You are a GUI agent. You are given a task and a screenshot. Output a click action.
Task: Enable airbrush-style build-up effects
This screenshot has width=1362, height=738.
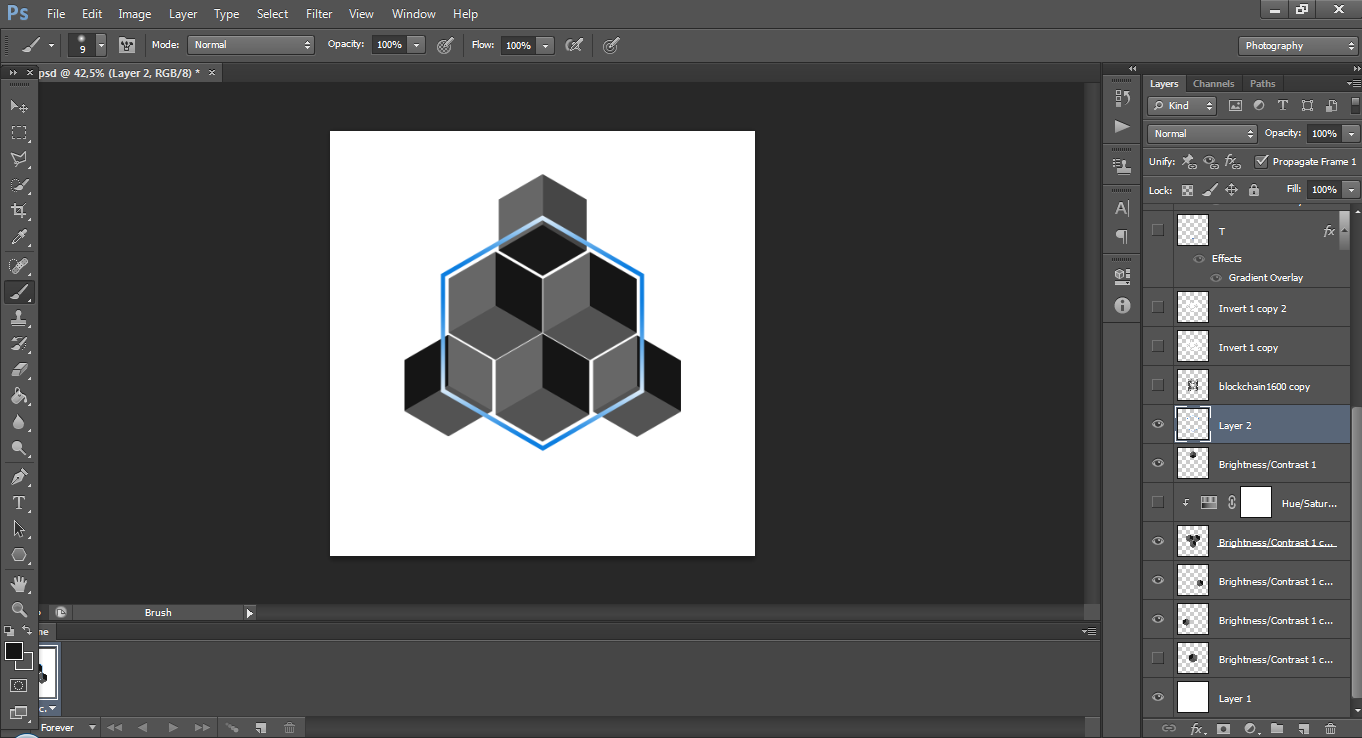coord(574,45)
